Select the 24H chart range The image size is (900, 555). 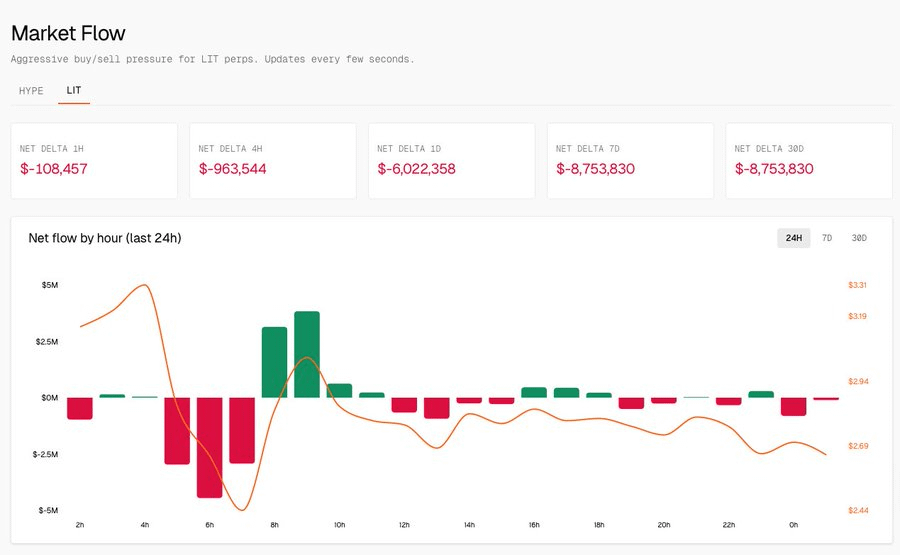(794, 238)
